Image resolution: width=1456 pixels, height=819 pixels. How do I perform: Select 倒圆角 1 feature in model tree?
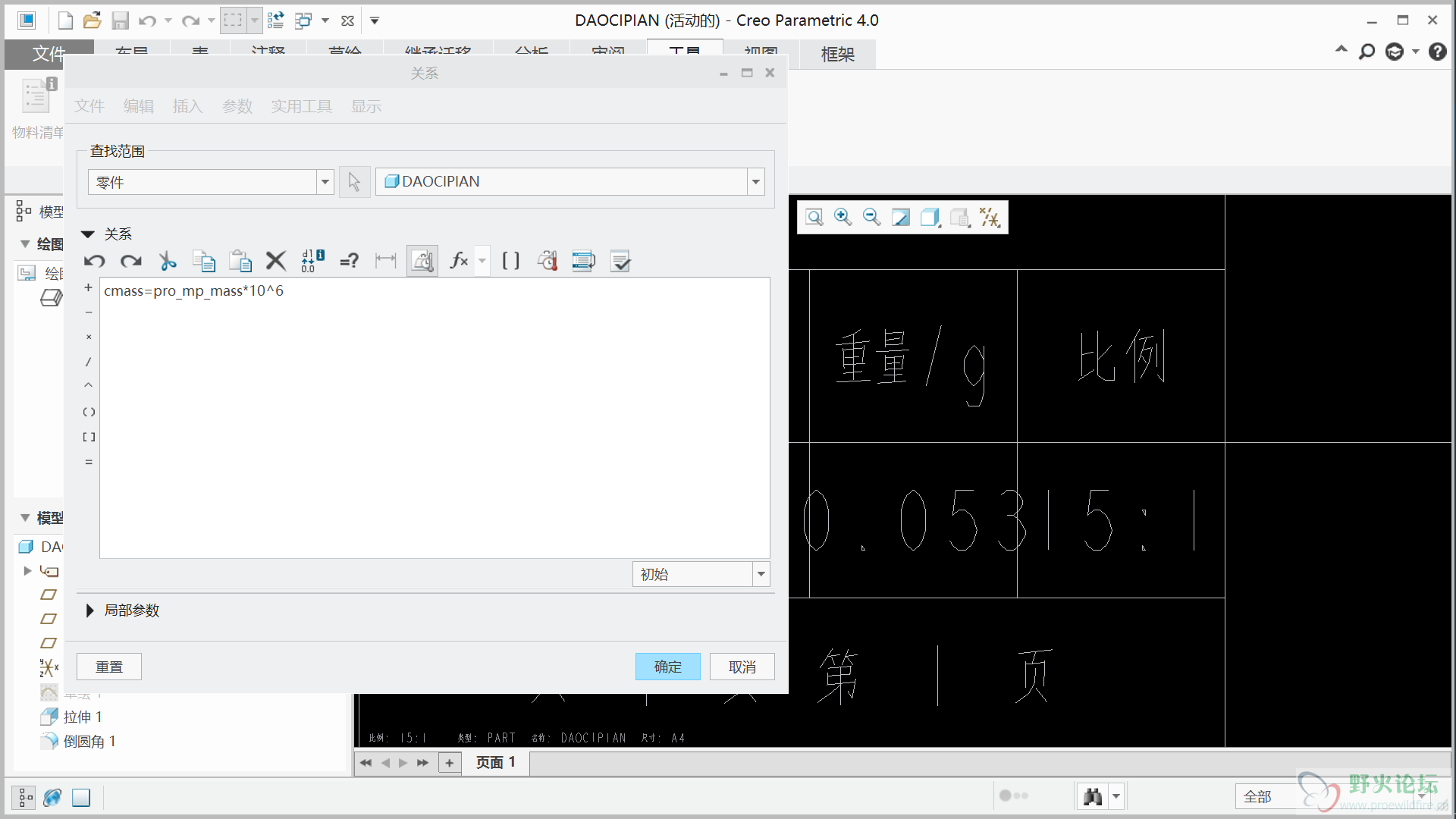click(x=89, y=741)
